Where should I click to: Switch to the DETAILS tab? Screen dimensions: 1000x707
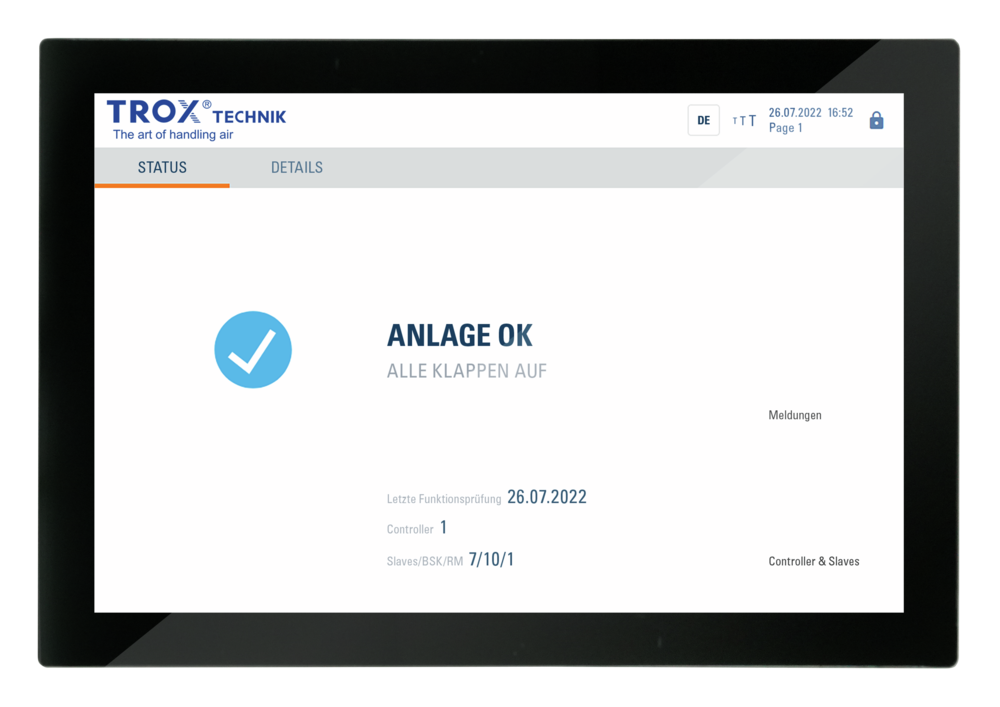[x=295, y=167]
